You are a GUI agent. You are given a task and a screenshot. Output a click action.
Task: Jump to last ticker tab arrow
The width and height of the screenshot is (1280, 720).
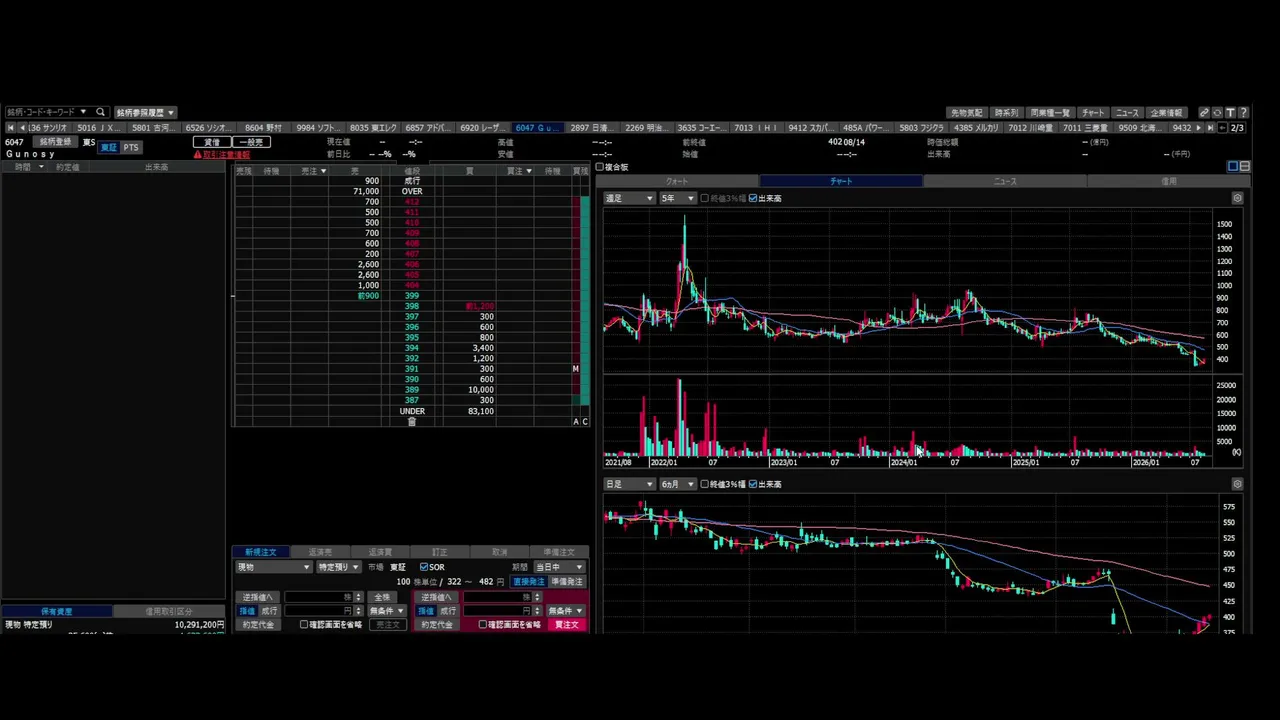1210,128
